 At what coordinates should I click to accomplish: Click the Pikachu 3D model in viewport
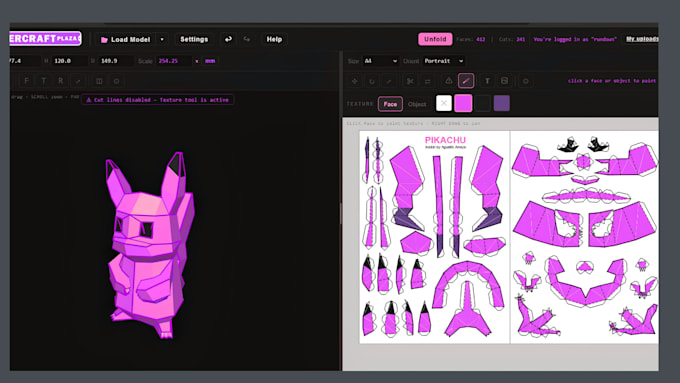(150, 246)
